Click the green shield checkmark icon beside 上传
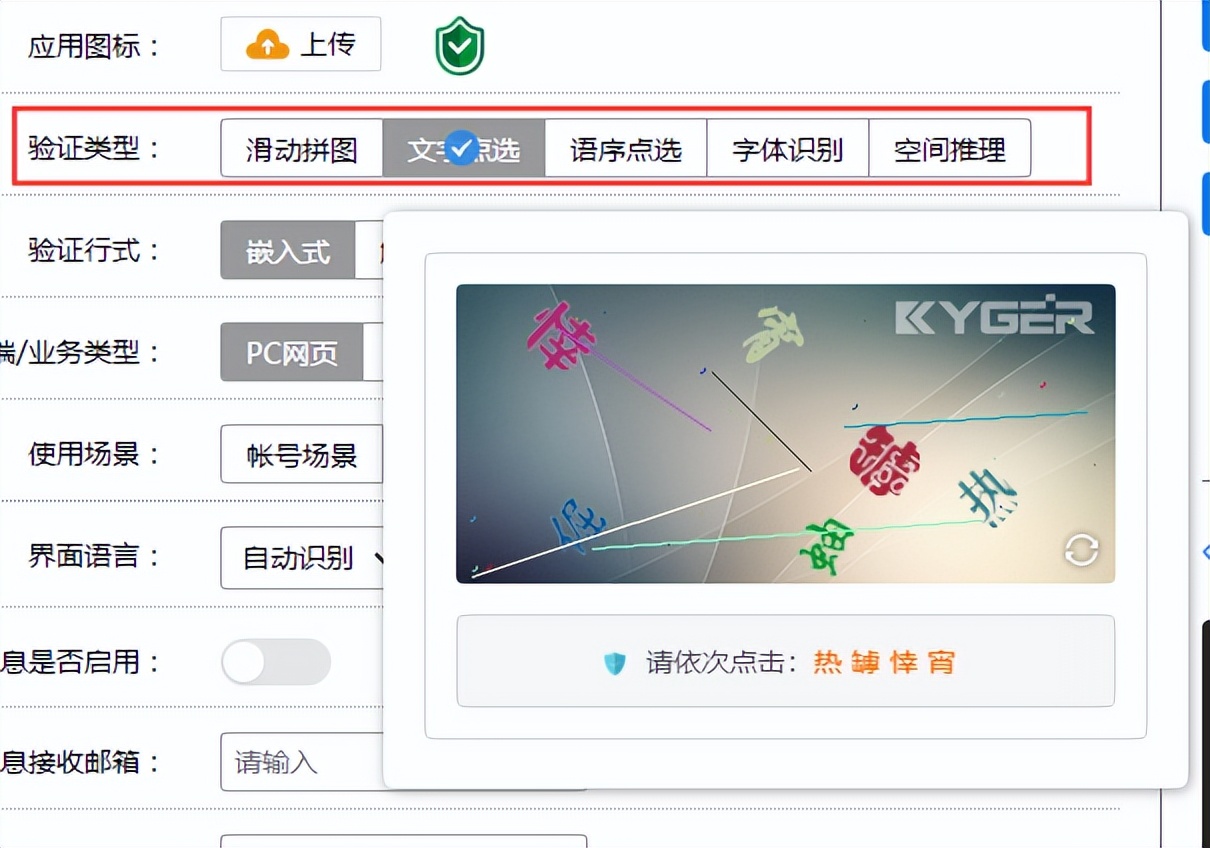 pyautogui.click(x=459, y=43)
